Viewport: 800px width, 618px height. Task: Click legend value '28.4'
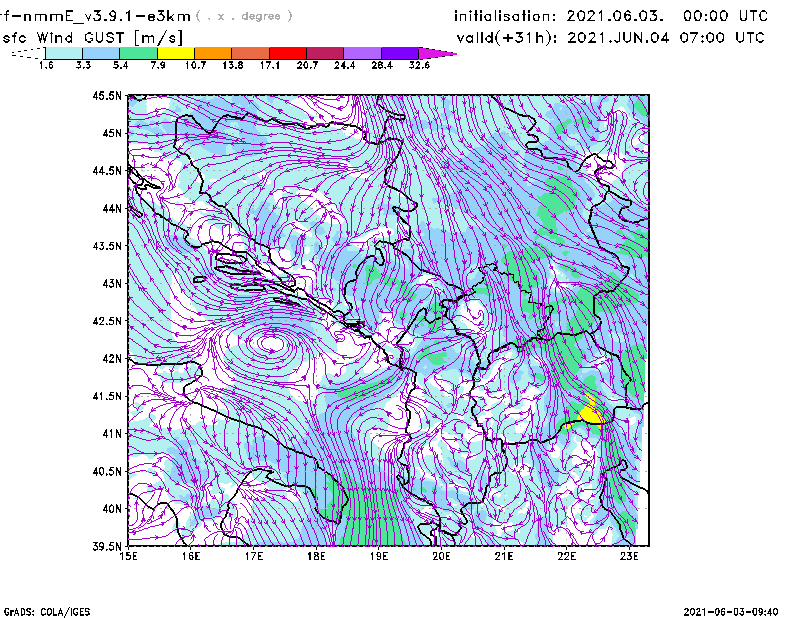click(x=382, y=65)
